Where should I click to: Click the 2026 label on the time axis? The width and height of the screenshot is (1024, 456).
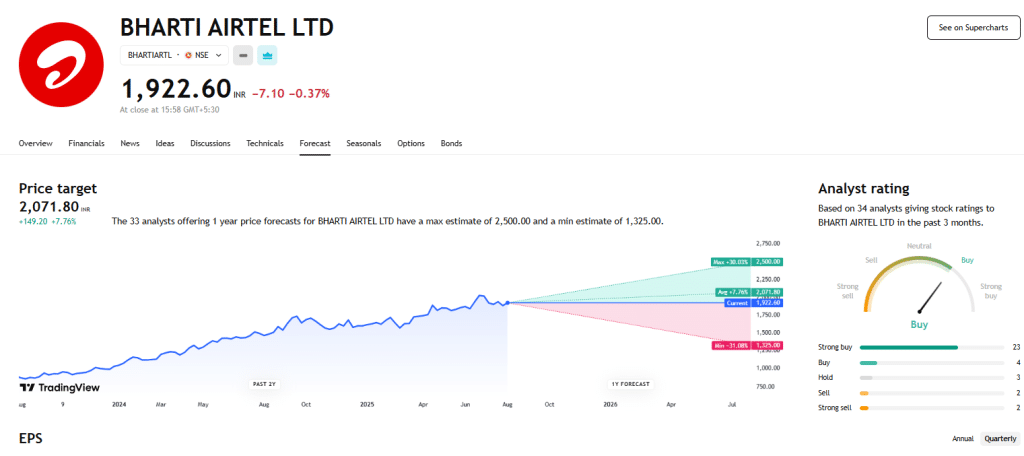(610, 405)
